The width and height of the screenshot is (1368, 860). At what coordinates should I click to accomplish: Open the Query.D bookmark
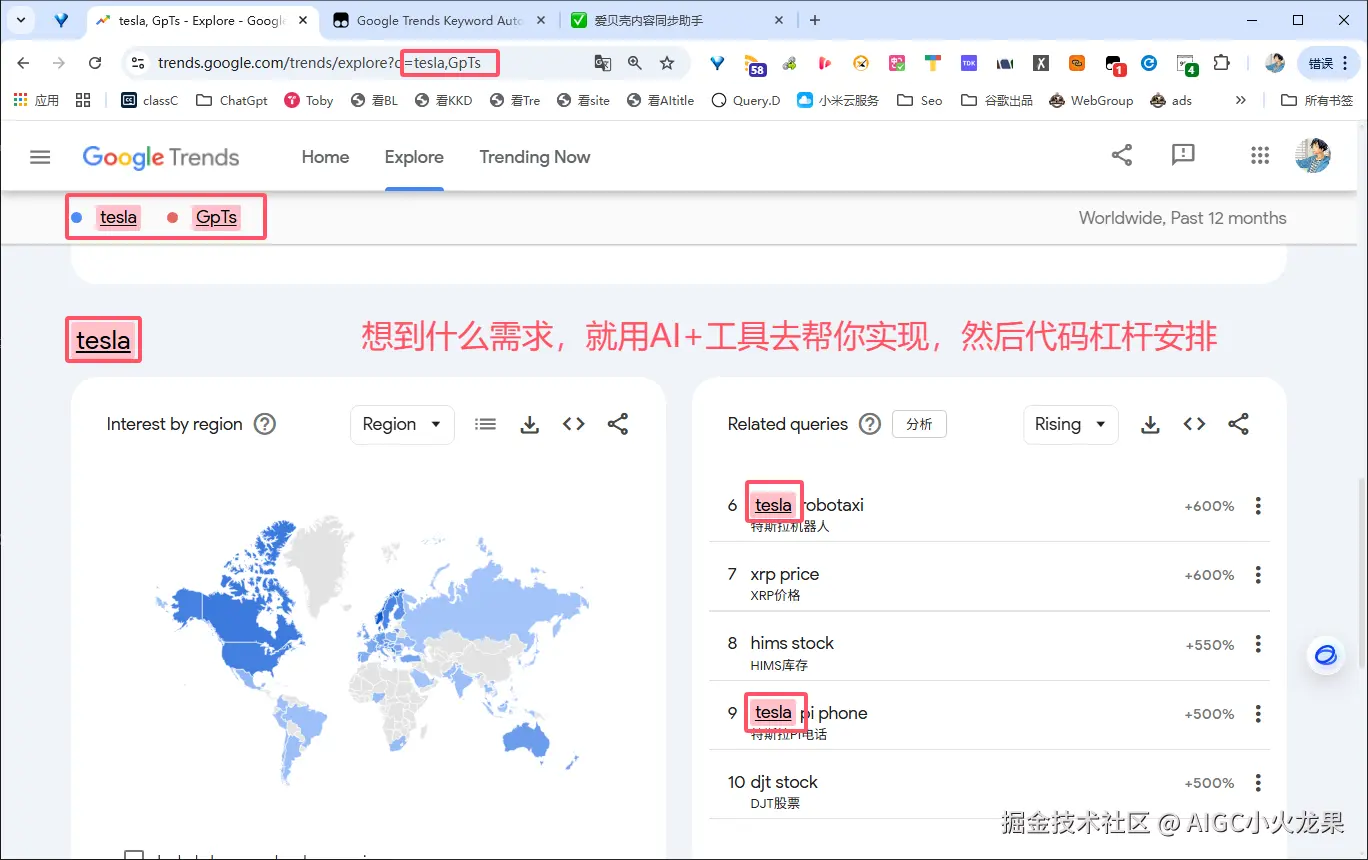[x=746, y=100]
